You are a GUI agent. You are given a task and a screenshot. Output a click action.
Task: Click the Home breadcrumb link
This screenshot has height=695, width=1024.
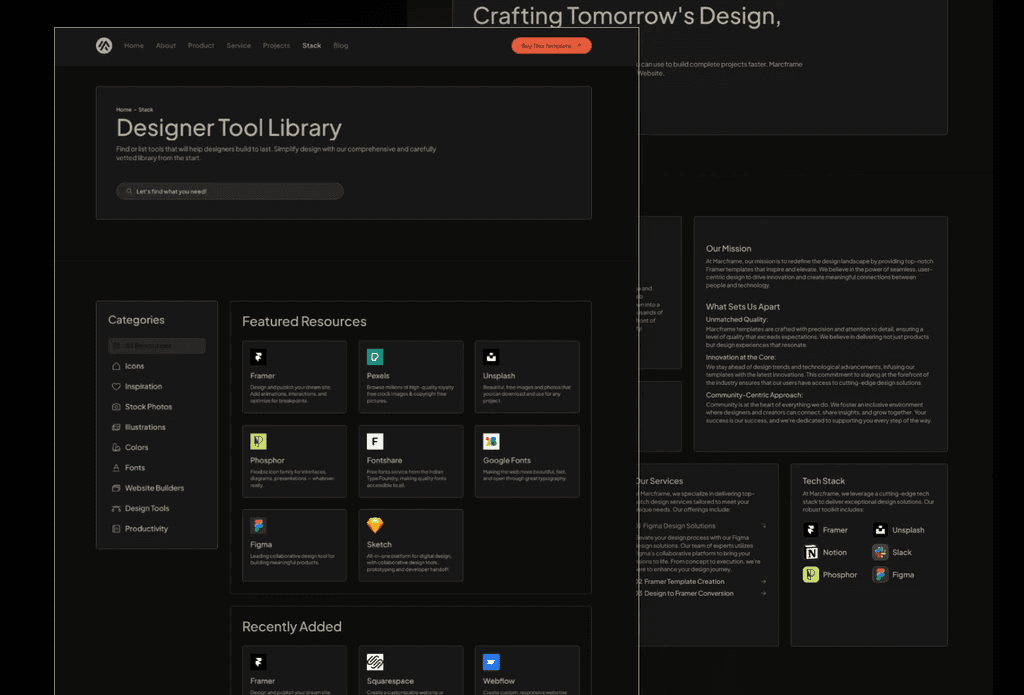pos(123,110)
